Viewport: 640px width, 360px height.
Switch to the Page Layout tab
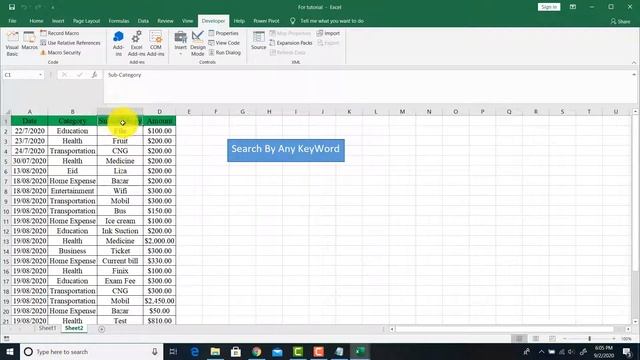pos(87,21)
